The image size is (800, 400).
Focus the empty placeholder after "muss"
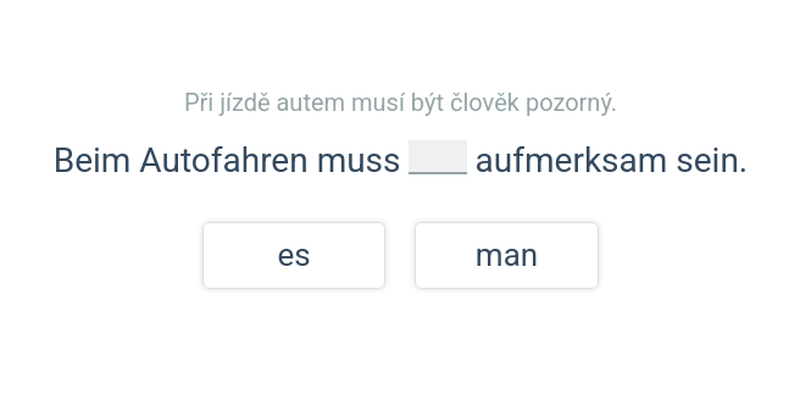438,159
